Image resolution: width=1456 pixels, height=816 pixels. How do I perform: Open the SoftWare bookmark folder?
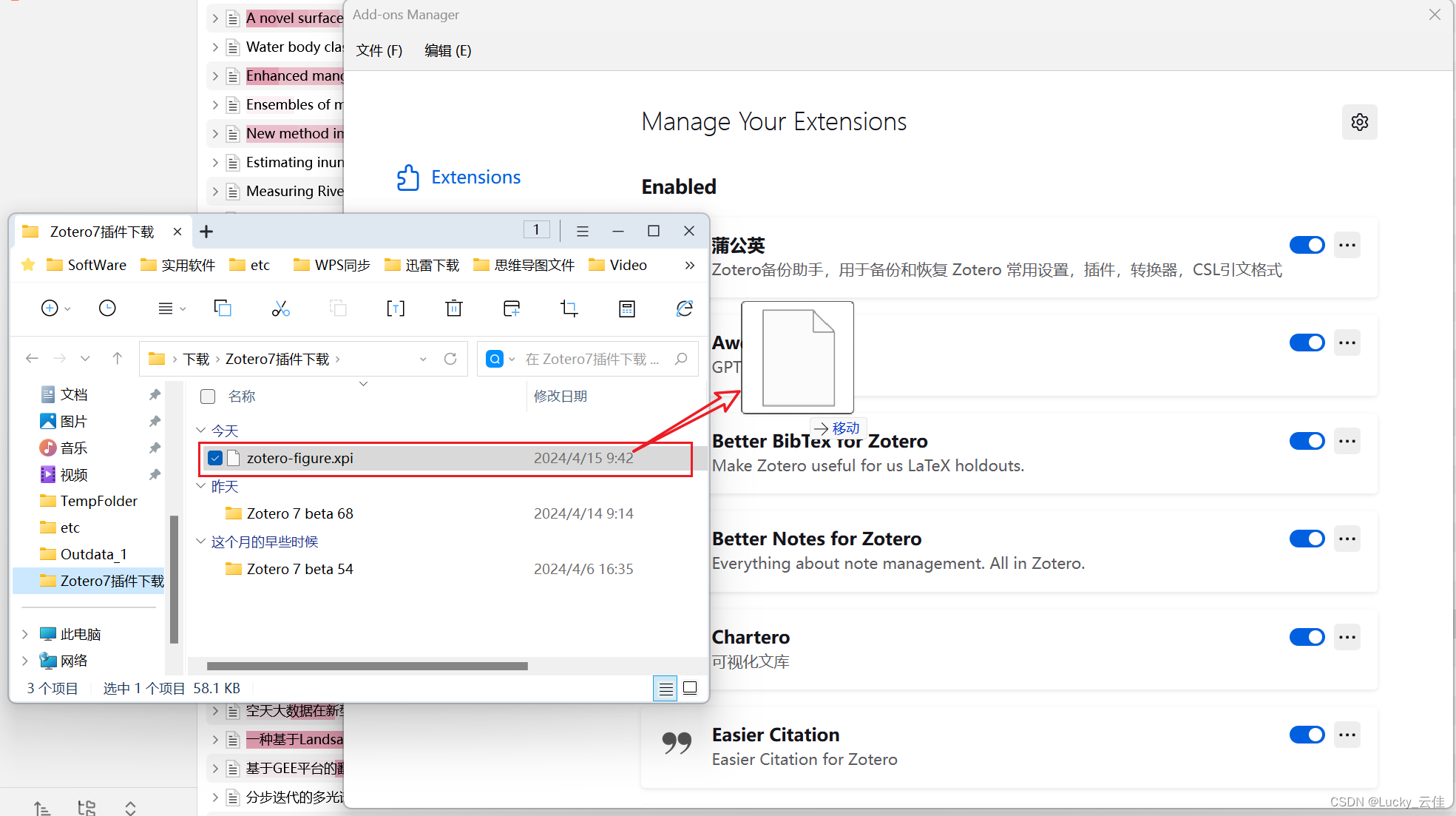pyautogui.click(x=87, y=266)
